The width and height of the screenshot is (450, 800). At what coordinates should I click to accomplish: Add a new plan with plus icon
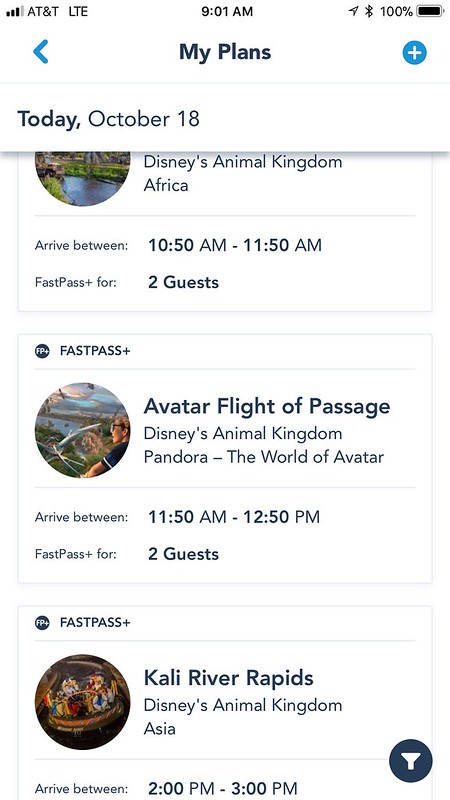414,53
